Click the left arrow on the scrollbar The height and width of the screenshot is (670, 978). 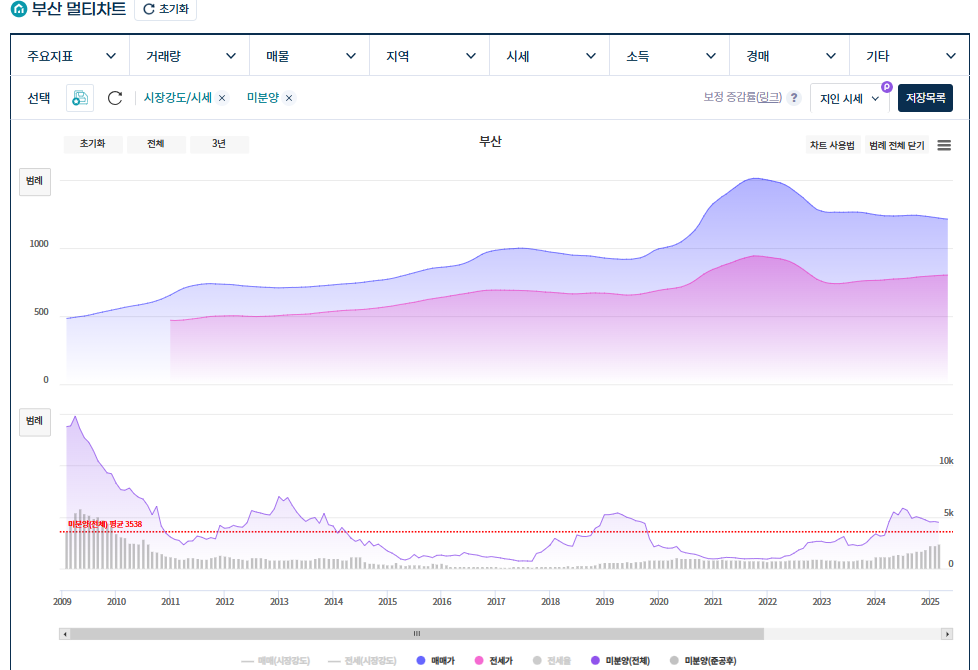pyautogui.click(x=65, y=634)
